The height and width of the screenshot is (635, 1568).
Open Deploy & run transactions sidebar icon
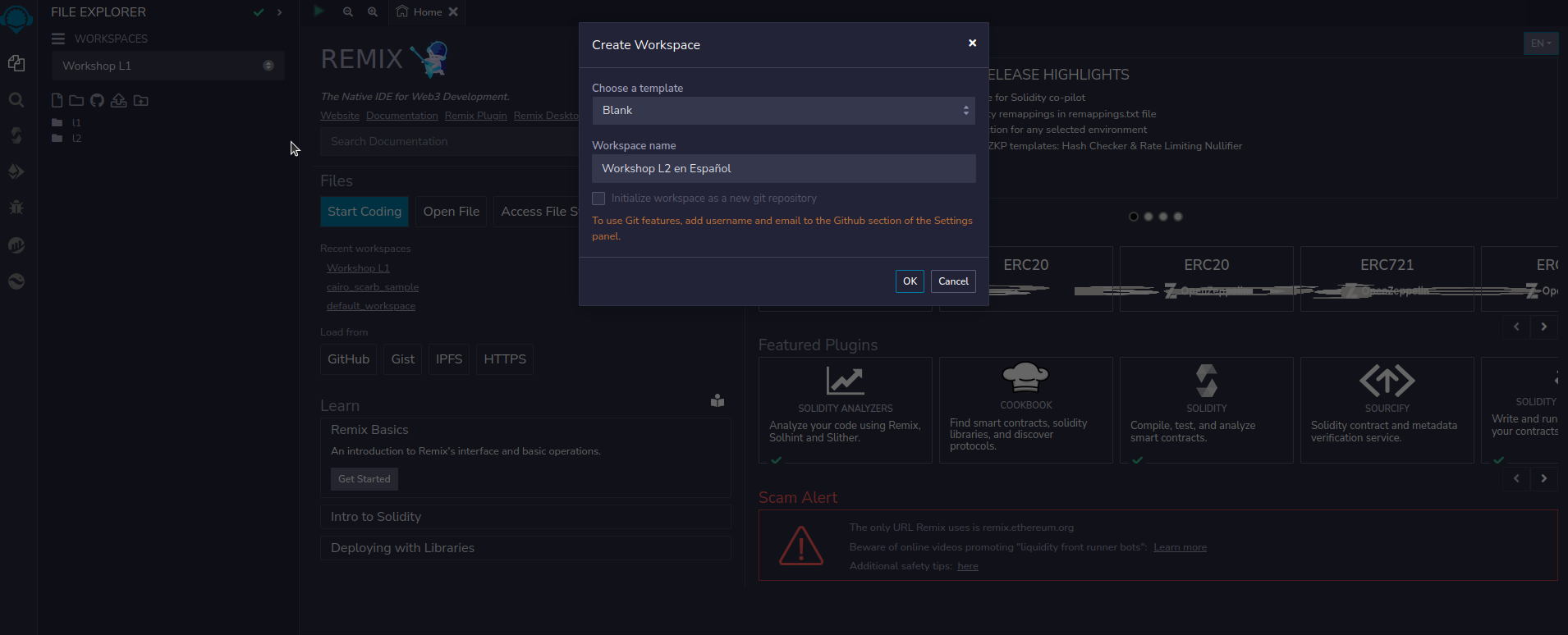click(16, 171)
